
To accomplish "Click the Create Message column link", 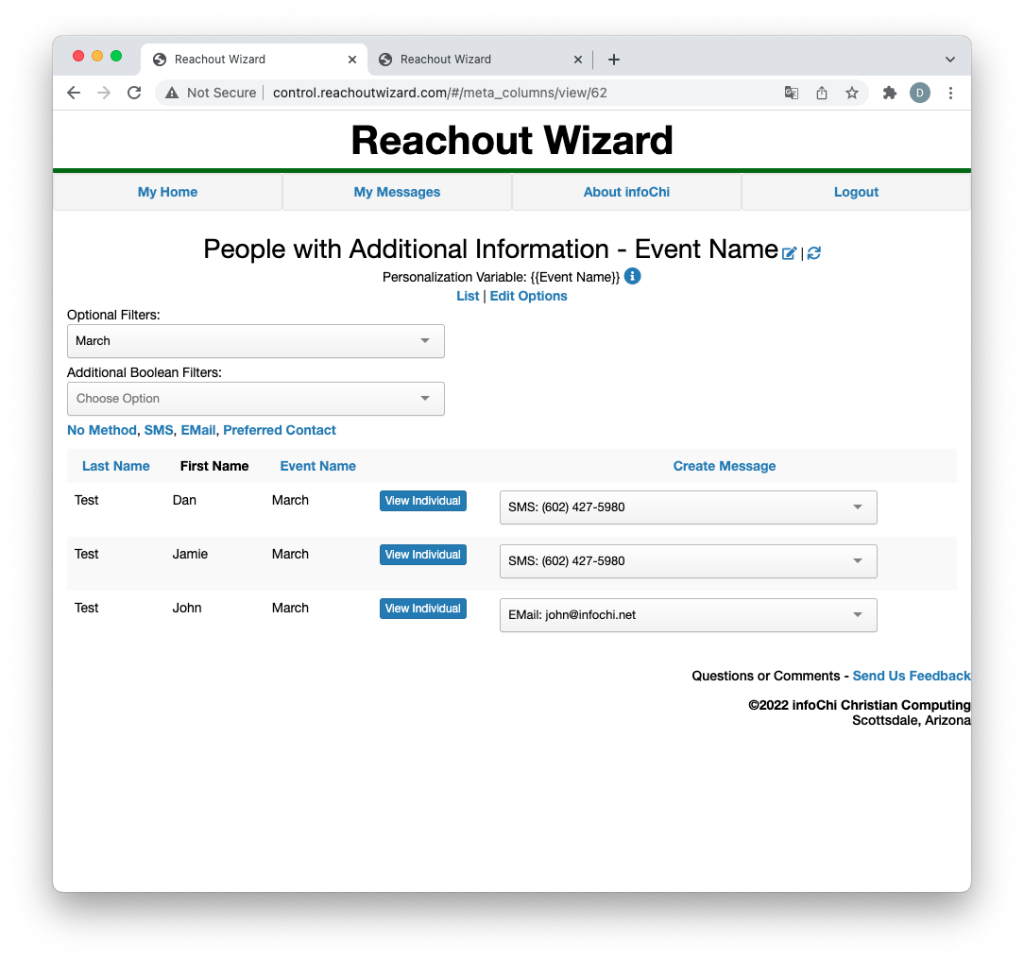I will coord(724,466).
